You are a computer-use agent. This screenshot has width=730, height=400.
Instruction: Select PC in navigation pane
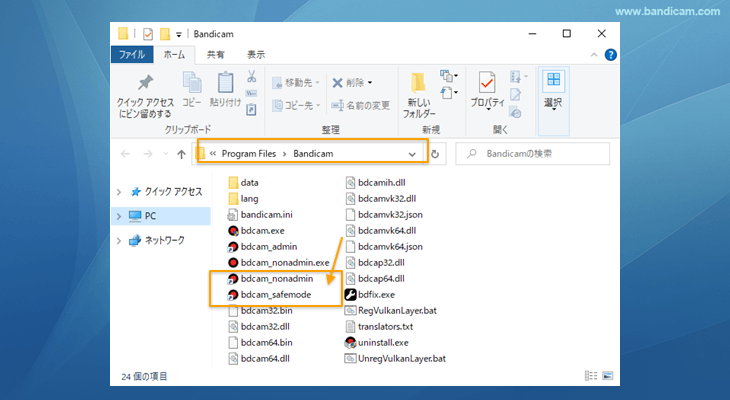pos(161,216)
